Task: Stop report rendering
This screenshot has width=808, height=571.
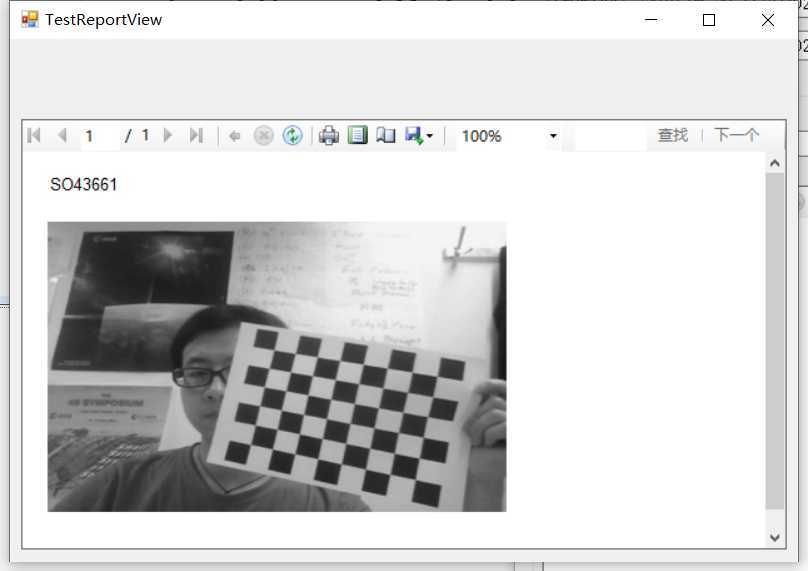Action: coord(264,136)
